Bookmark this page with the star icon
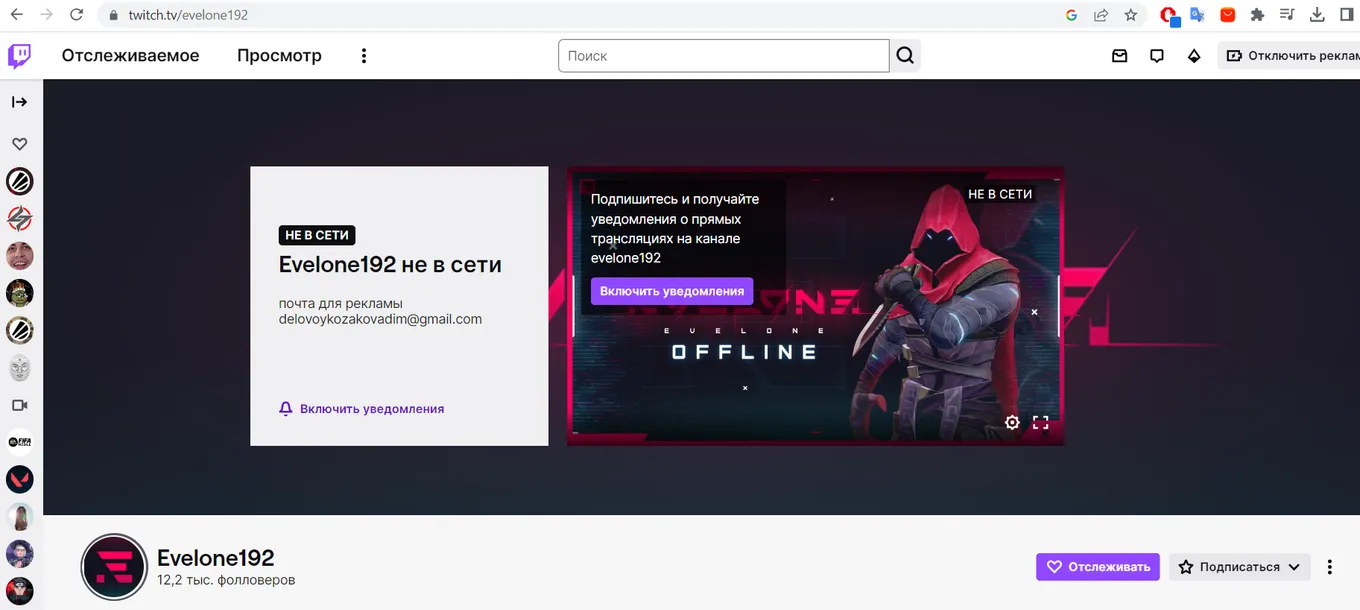1360x610 pixels. (1131, 15)
